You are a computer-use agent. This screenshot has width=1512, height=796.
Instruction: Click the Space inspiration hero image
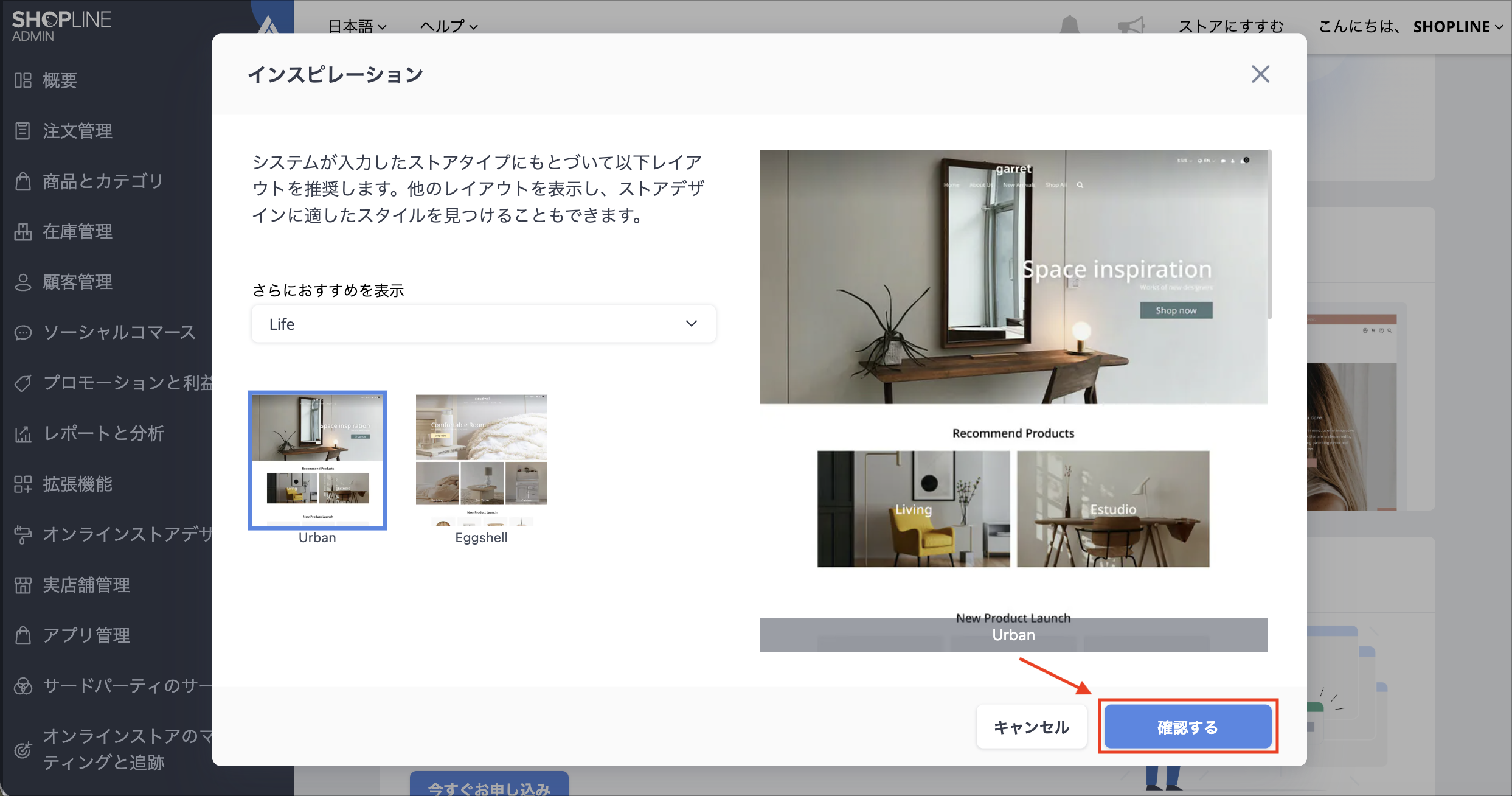1013,277
